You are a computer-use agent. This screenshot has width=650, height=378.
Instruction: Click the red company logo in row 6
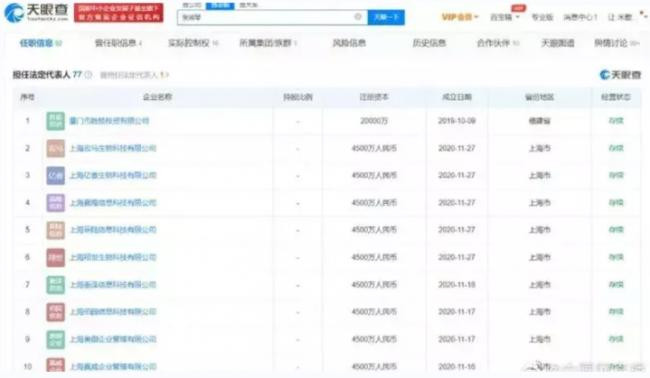[56, 257]
